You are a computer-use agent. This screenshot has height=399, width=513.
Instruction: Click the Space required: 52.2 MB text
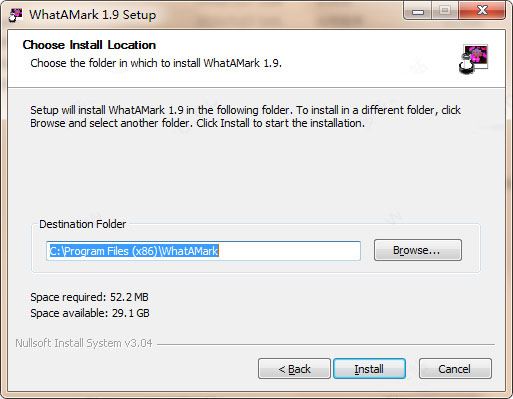tap(89, 297)
